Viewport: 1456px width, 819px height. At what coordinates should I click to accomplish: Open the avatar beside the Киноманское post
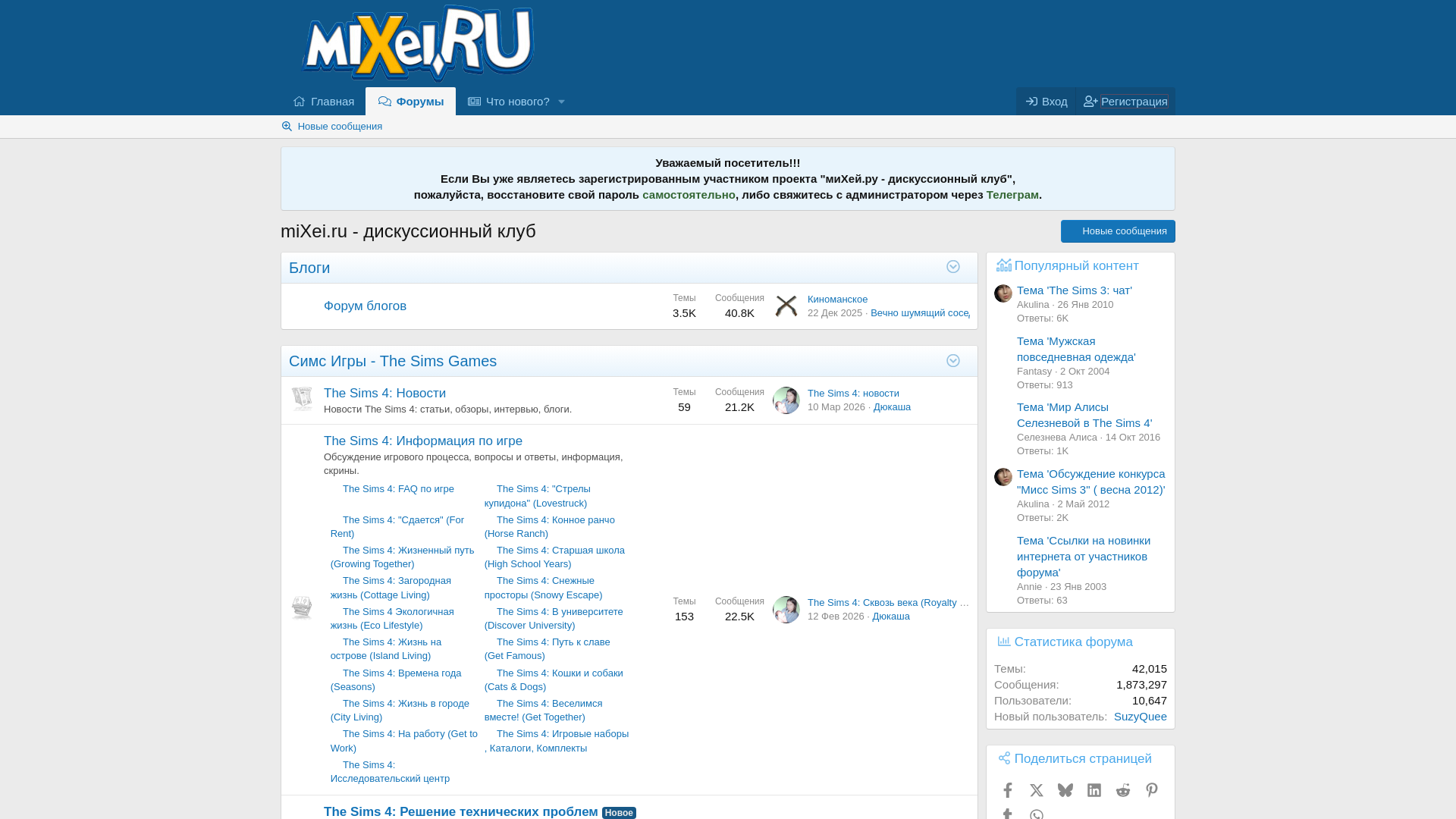tap(786, 306)
